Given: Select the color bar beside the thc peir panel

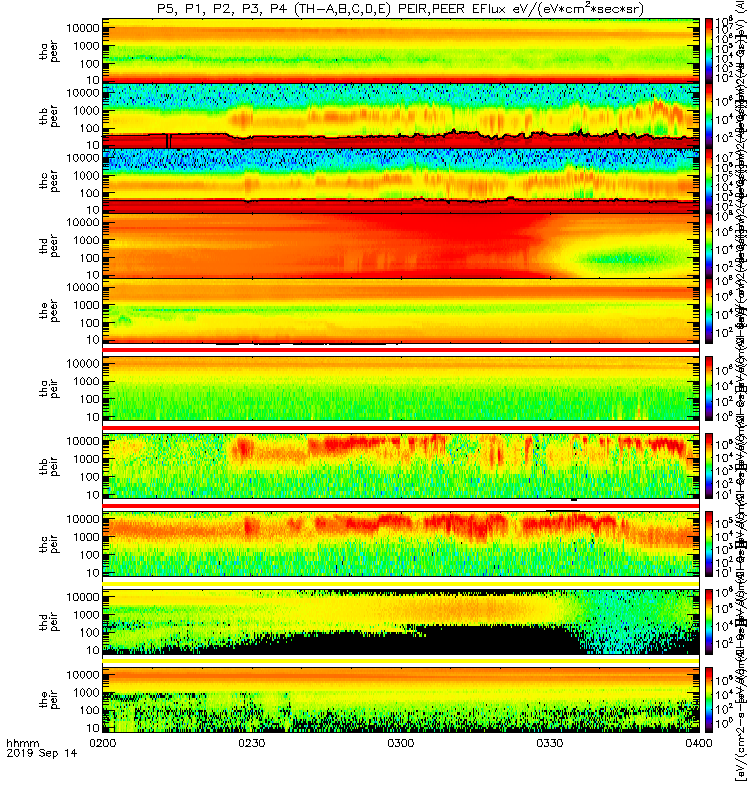Looking at the screenshot, I should point(709,544).
